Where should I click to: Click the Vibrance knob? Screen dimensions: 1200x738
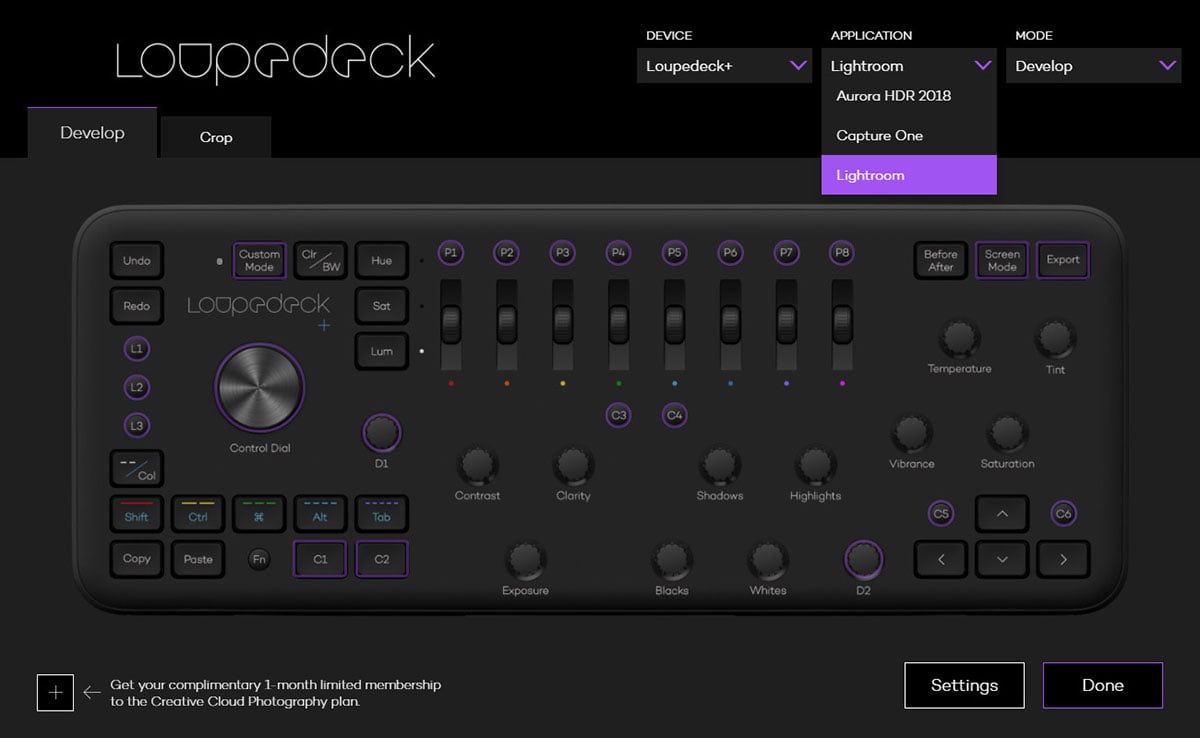[x=911, y=433]
